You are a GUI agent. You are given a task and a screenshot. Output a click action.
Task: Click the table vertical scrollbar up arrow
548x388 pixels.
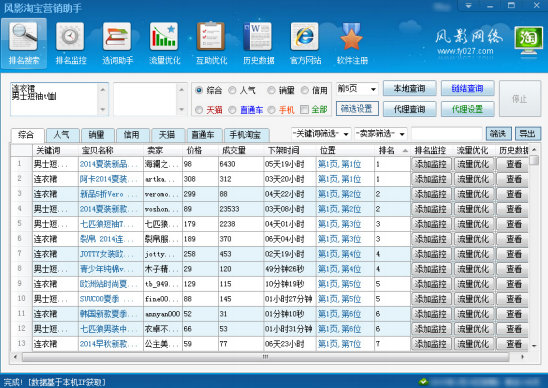534,150
